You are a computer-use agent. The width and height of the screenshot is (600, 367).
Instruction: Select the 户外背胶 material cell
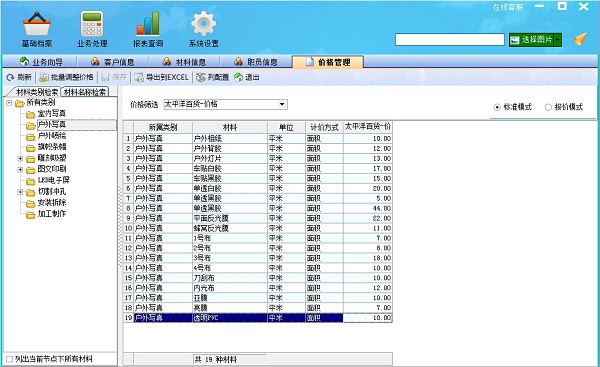[x=230, y=148]
